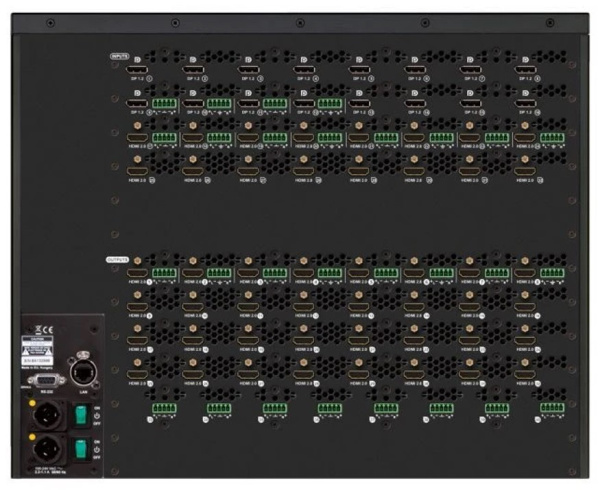Select HDMI 2.0 input port number 28
The image size is (600, 490).
coord(304,171)
